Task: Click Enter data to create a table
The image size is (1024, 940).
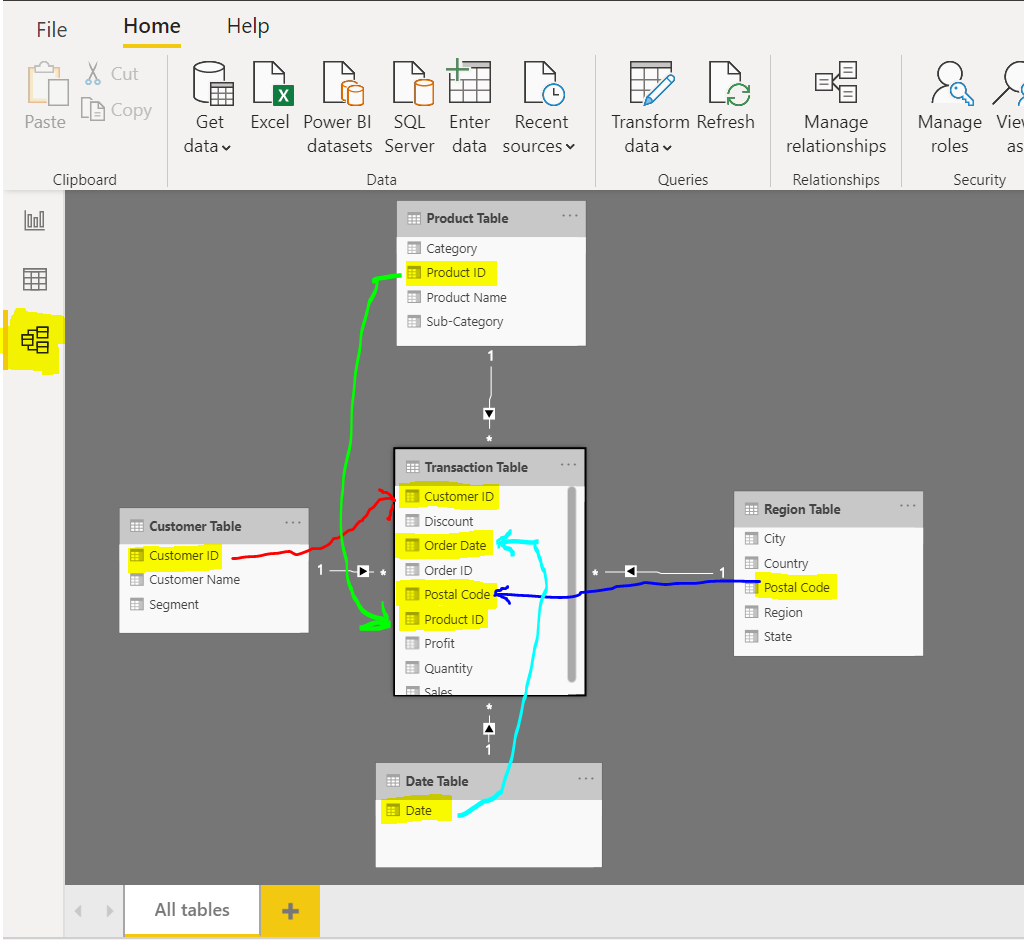Action: [469, 103]
